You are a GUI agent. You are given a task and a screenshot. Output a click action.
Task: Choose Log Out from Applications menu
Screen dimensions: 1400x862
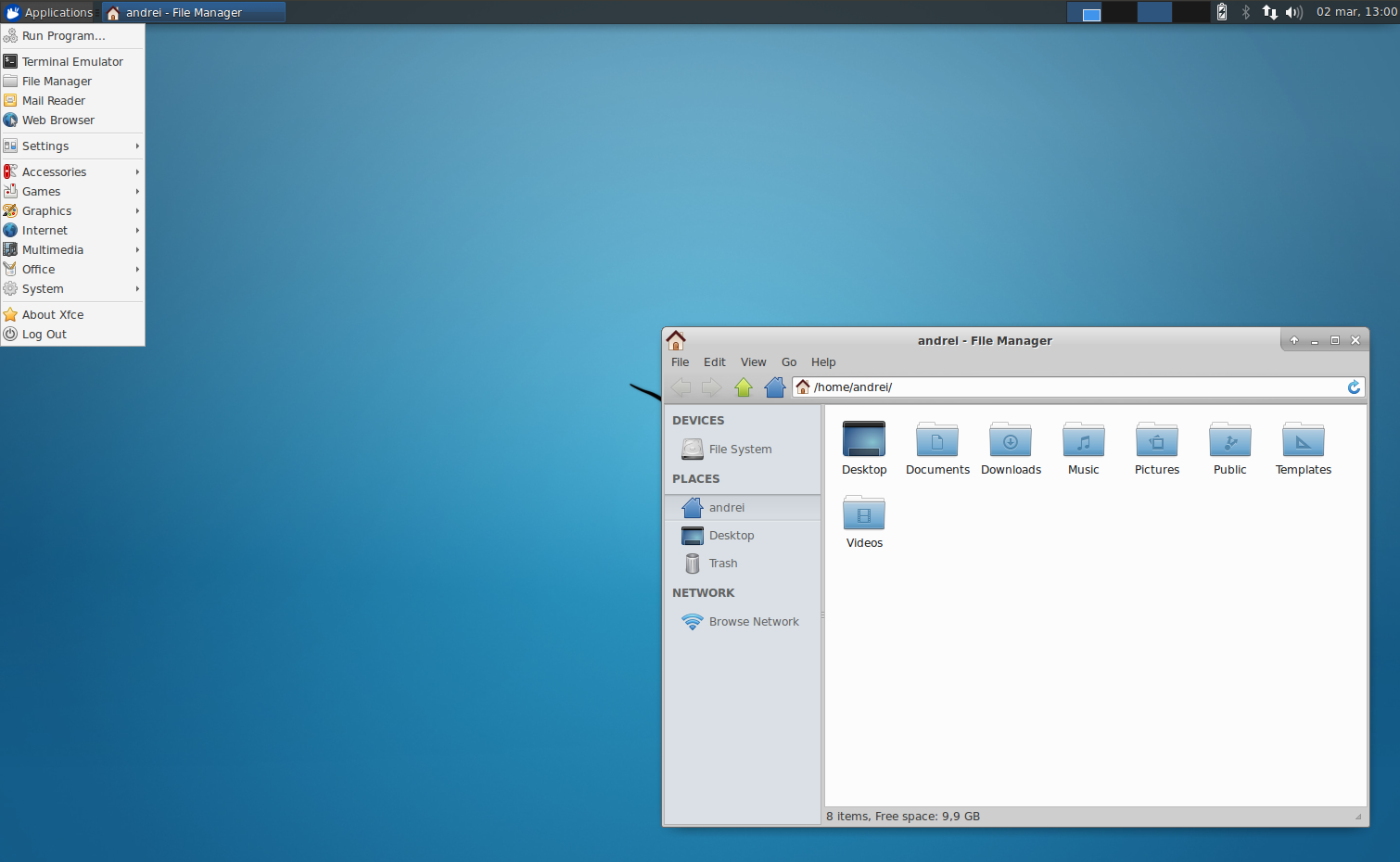(x=45, y=335)
